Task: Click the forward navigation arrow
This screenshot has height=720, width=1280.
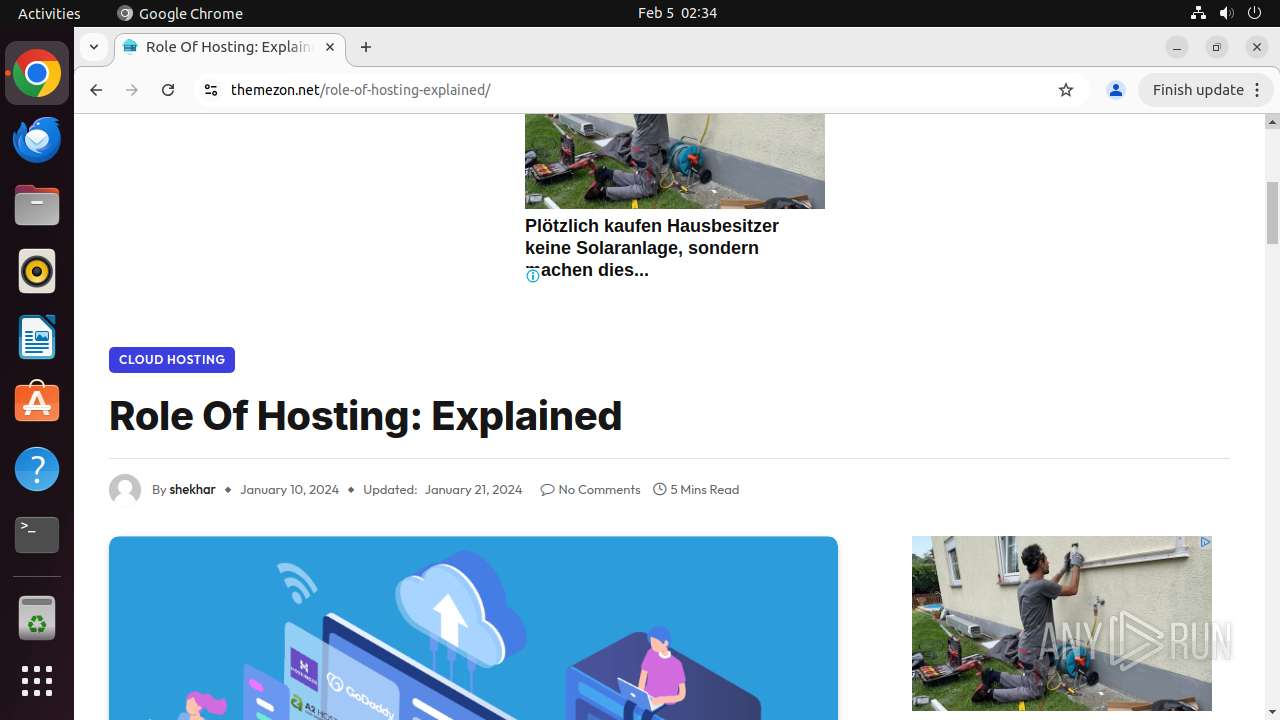Action: [x=132, y=90]
